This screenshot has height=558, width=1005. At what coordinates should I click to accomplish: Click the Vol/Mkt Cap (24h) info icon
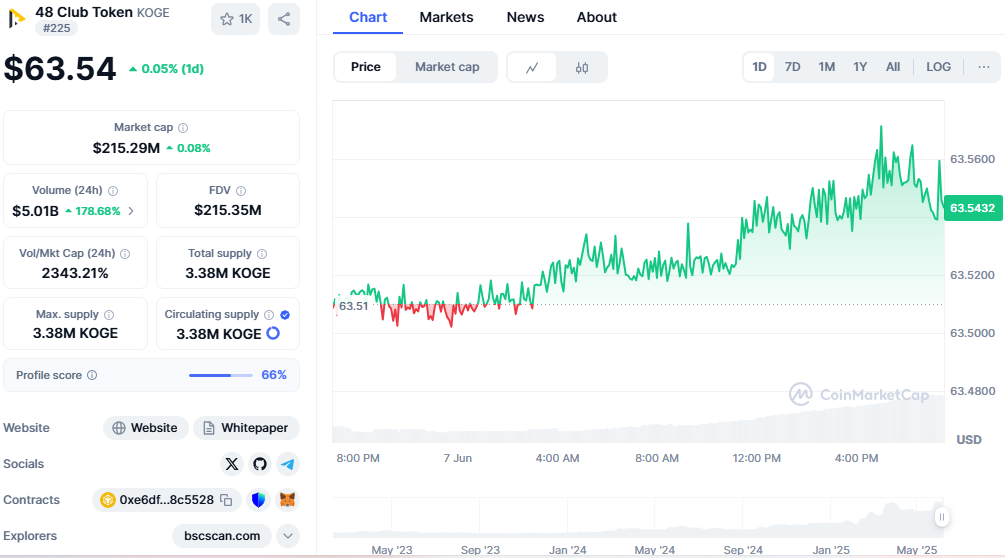point(125,254)
